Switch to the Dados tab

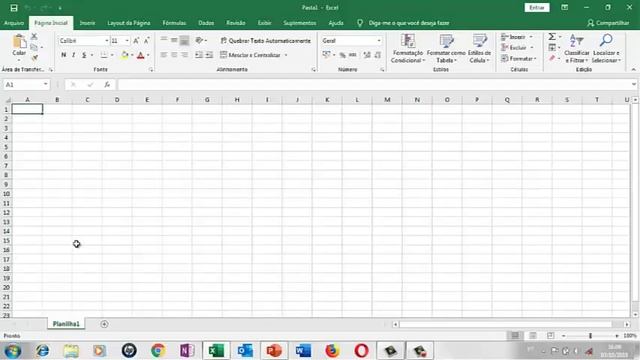[206, 23]
